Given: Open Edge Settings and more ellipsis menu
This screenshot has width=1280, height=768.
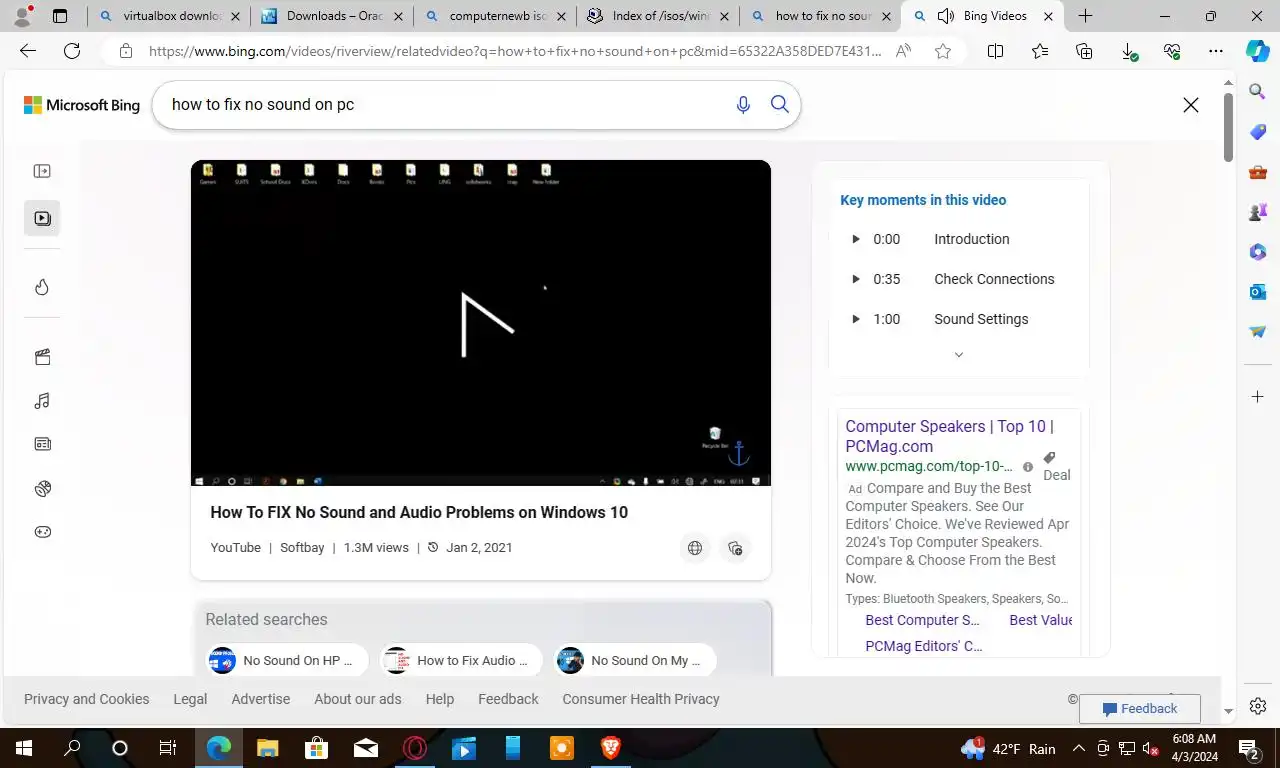Looking at the screenshot, I should click(x=1216, y=51).
